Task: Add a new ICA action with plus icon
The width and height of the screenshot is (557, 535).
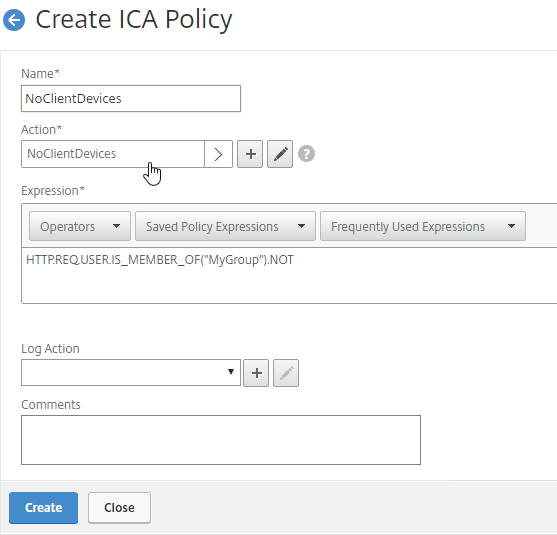Action: (x=250, y=154)
